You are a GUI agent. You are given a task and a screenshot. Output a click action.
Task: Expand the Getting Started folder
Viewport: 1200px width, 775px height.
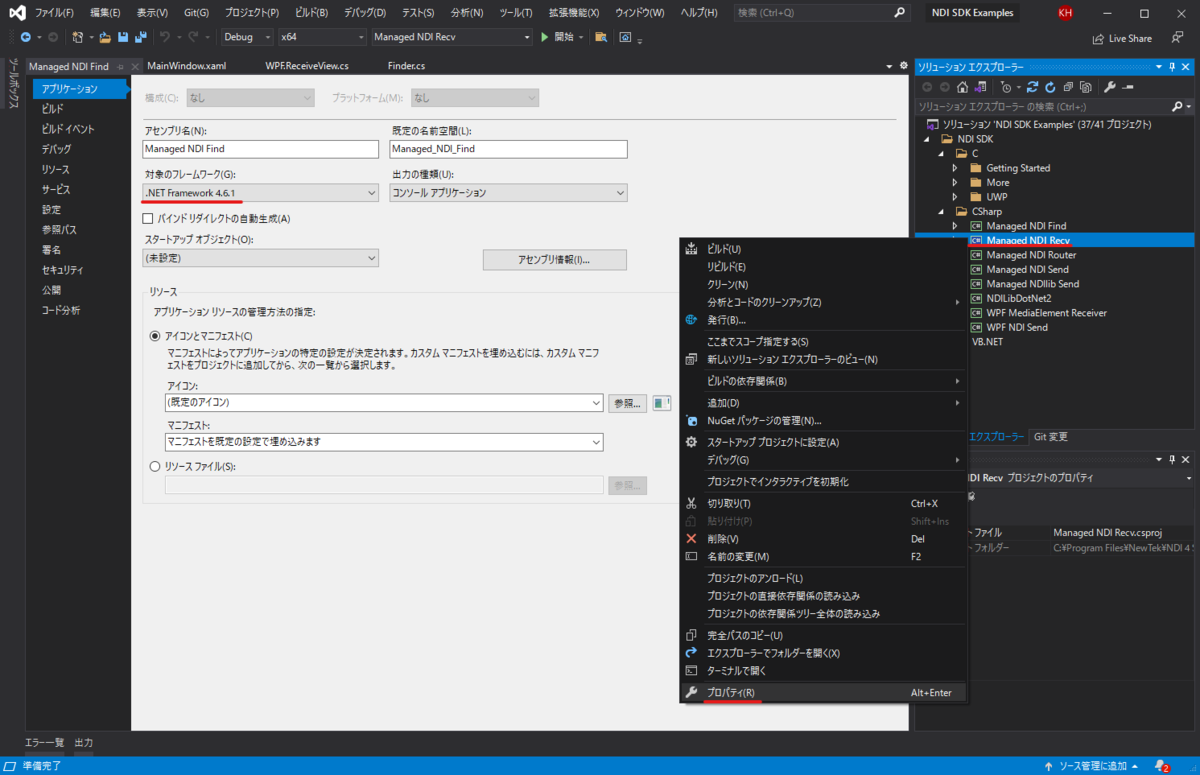tap(955, 168)
